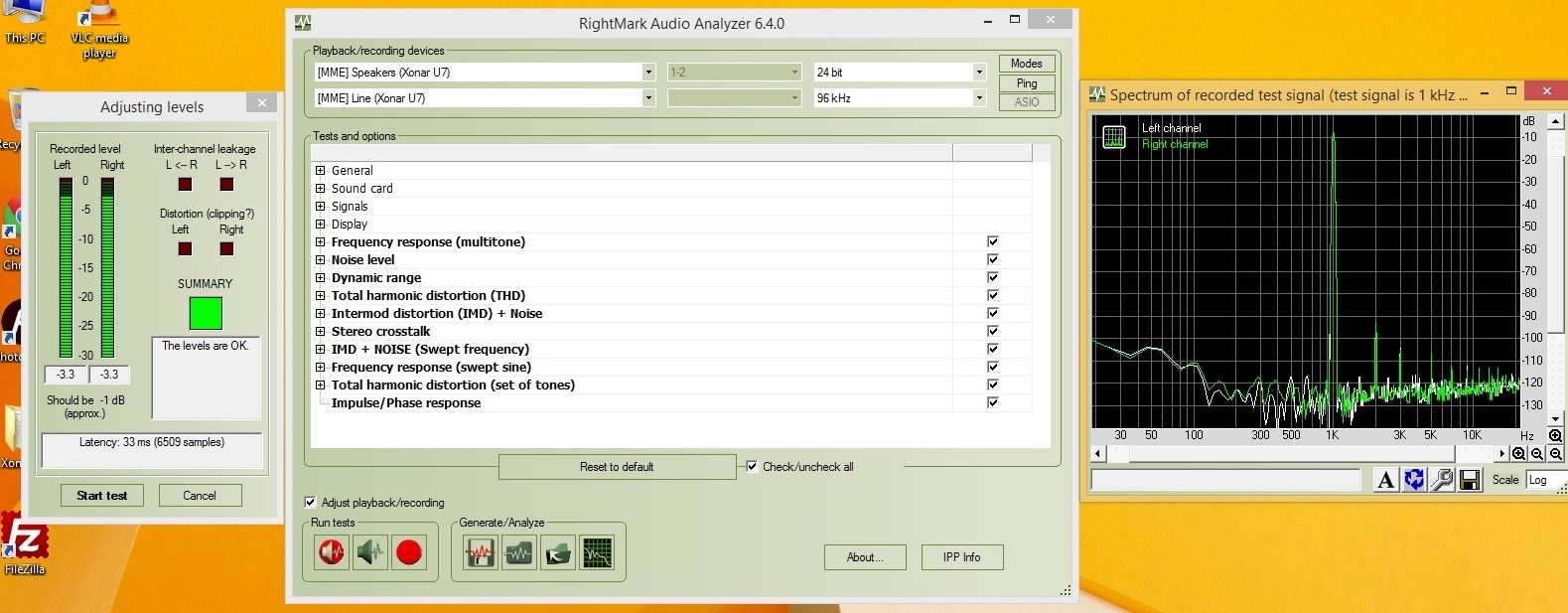Expand the Total harmonic distortion (THD) item

coord(321,296)
